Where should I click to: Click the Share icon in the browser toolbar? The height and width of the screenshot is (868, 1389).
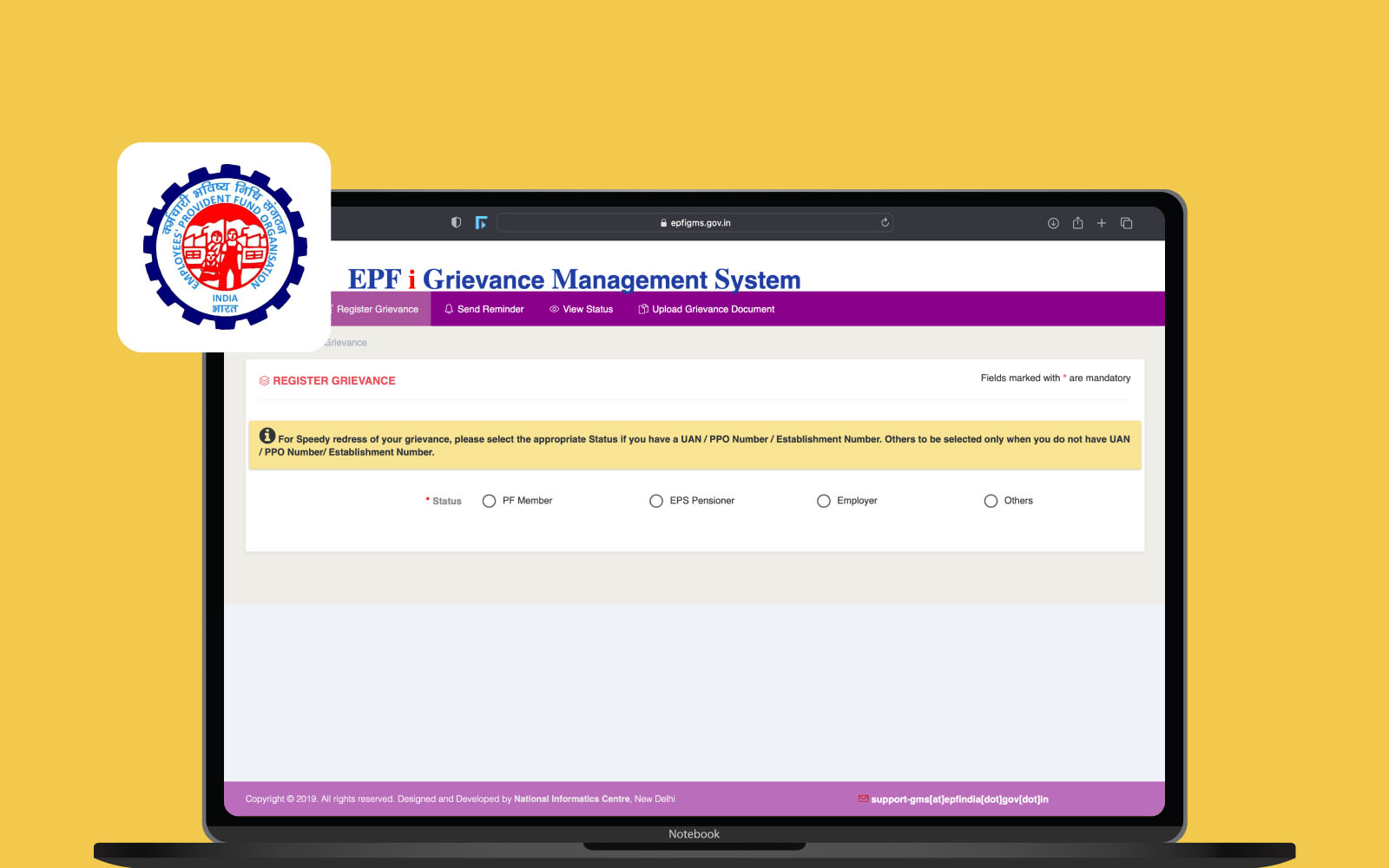click(x=1077, y=222)
